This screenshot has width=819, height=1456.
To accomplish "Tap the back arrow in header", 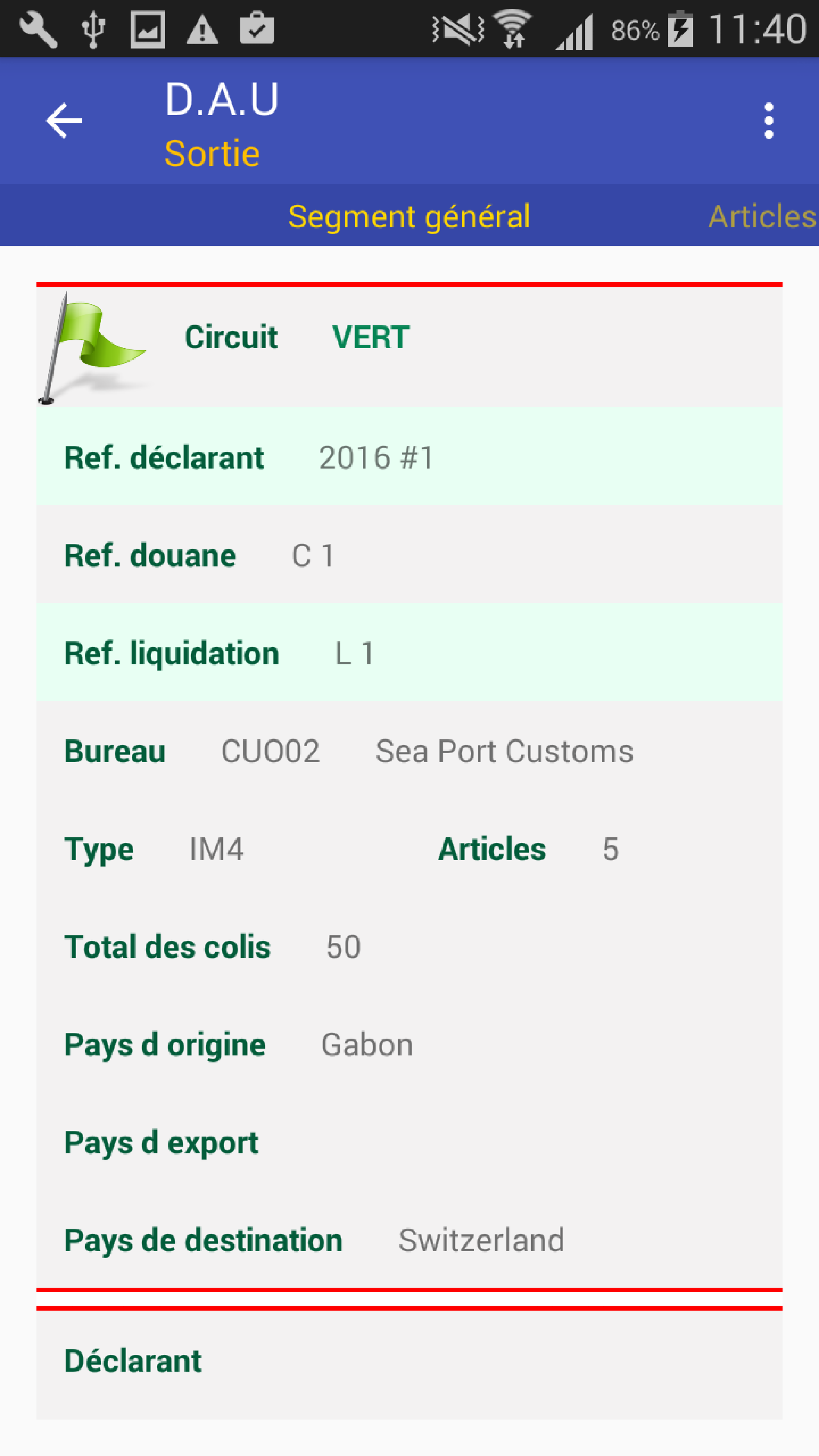I will [64, 120].
